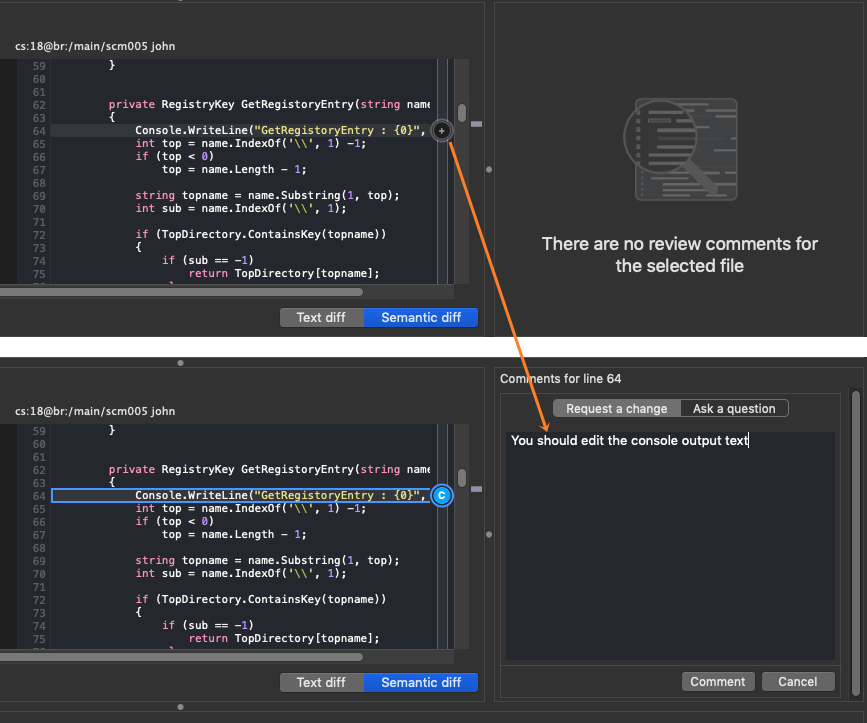This screenshot has height=723, width=867.
Task: Click 'if (sub == -1)' line in bottom view
Action: tap(207, 625)
